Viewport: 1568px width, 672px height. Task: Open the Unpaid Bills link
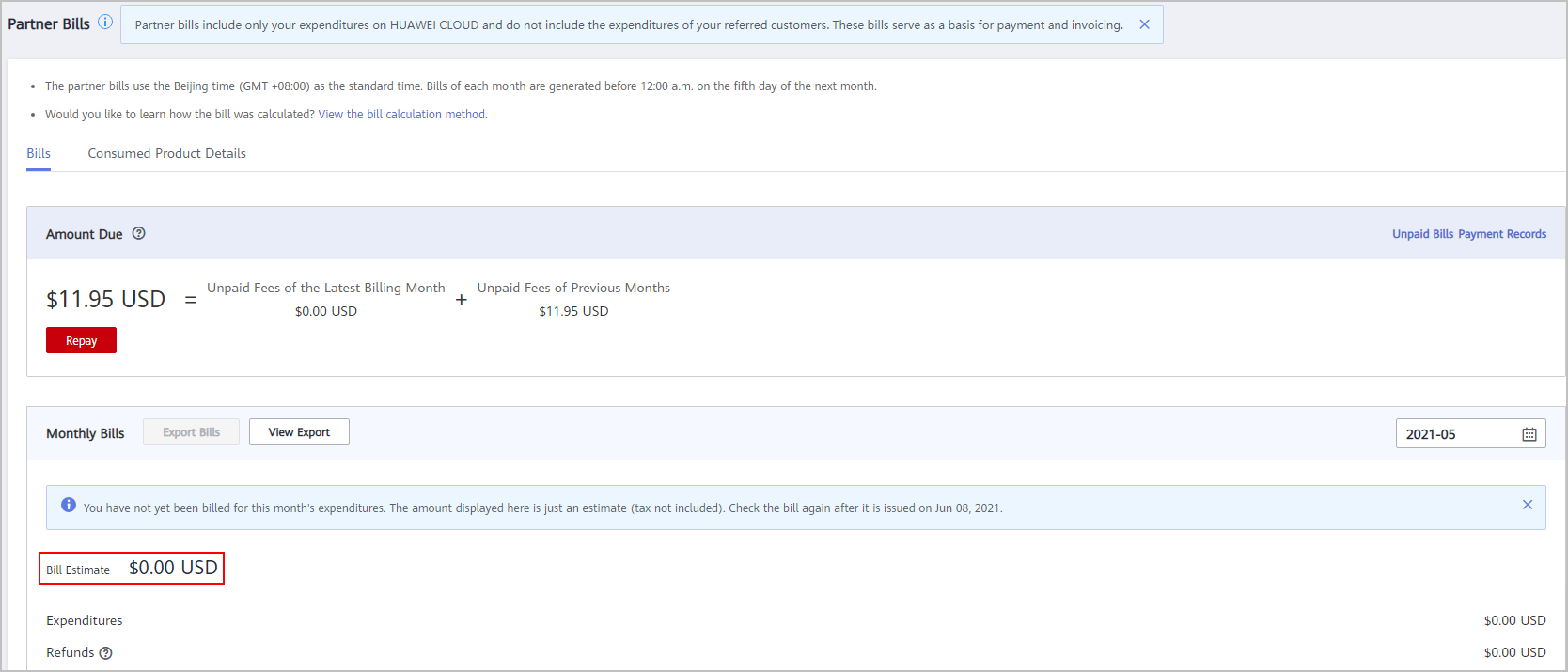point(1422,234)
